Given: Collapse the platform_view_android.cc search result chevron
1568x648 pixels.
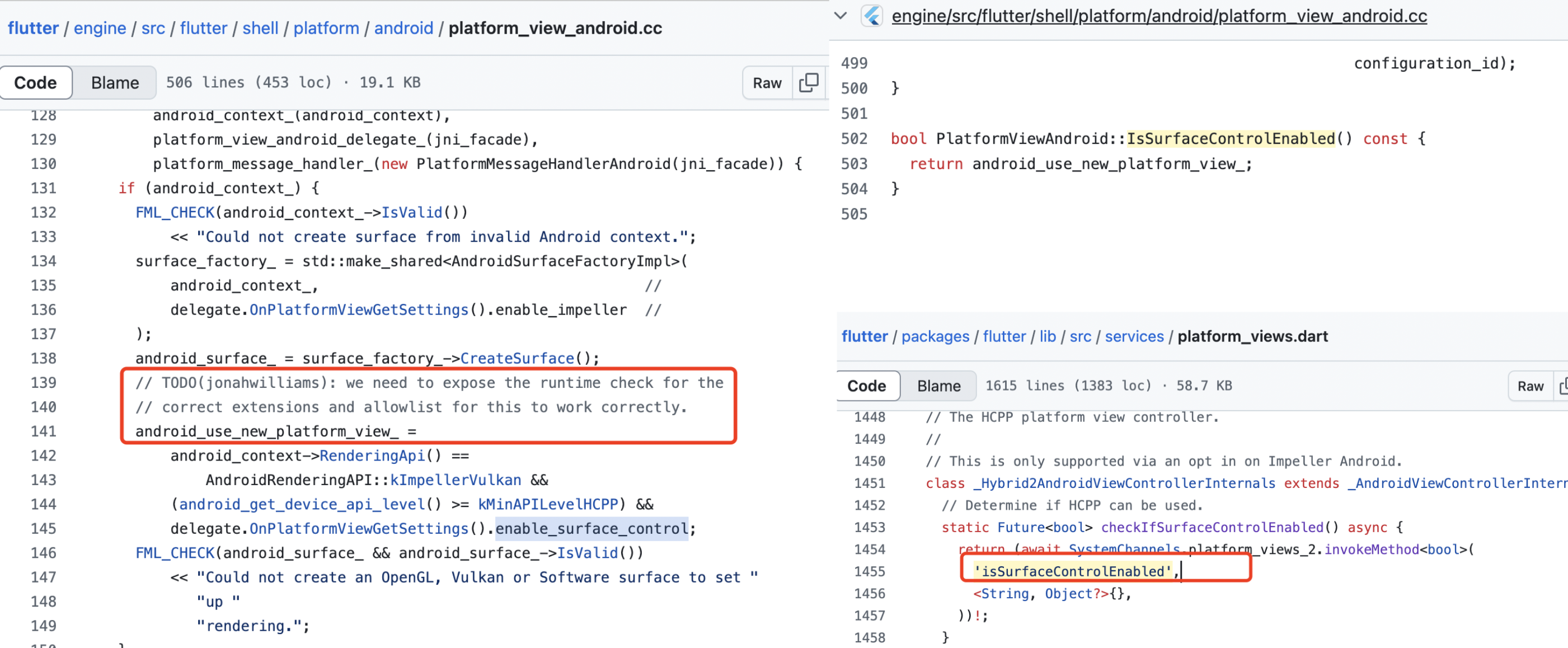Looking at the screenshot, I should pyautogui.click(x=841, y=16).
